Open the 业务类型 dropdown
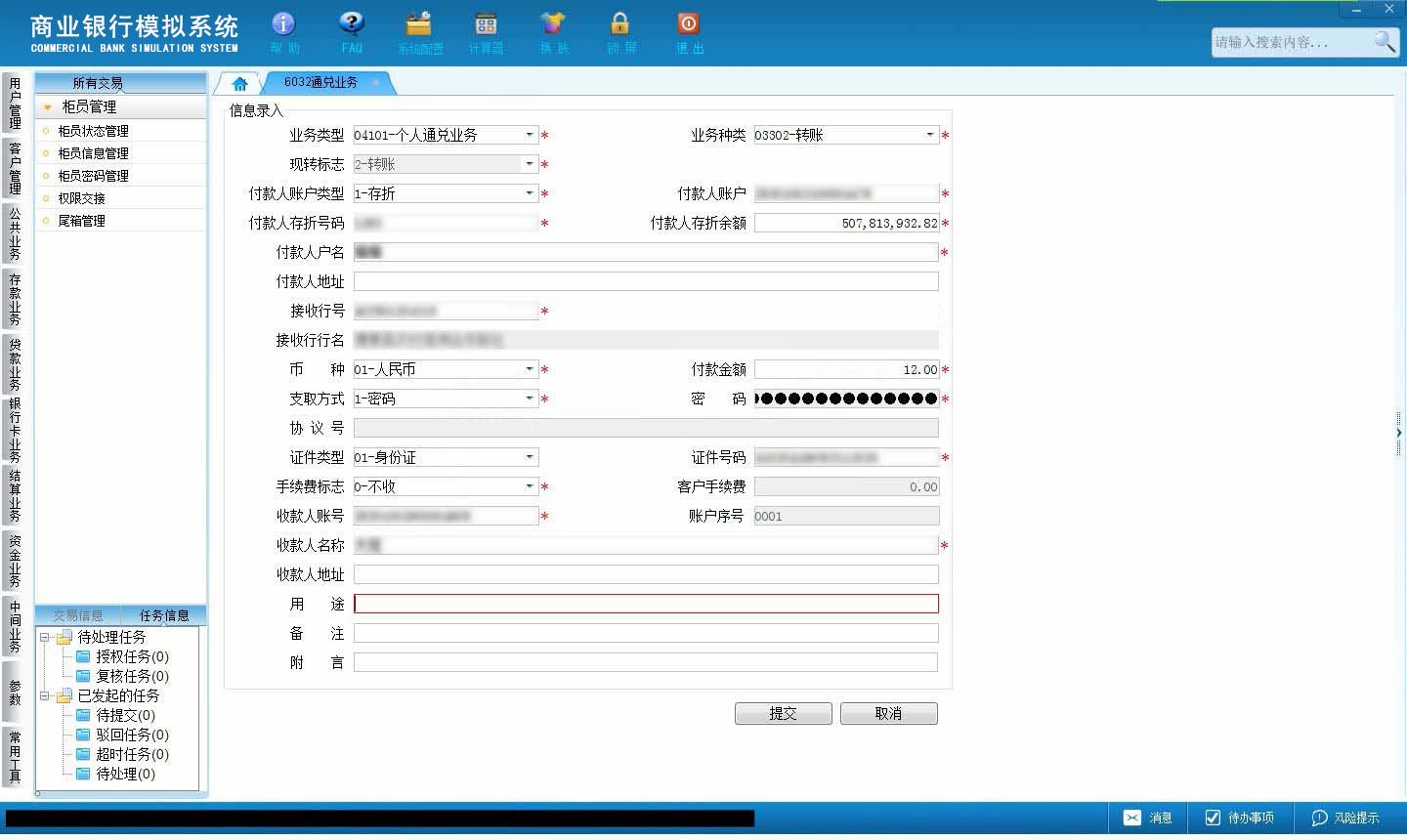Viewport: 1407px width, 840px height. [x=530, y=135]
